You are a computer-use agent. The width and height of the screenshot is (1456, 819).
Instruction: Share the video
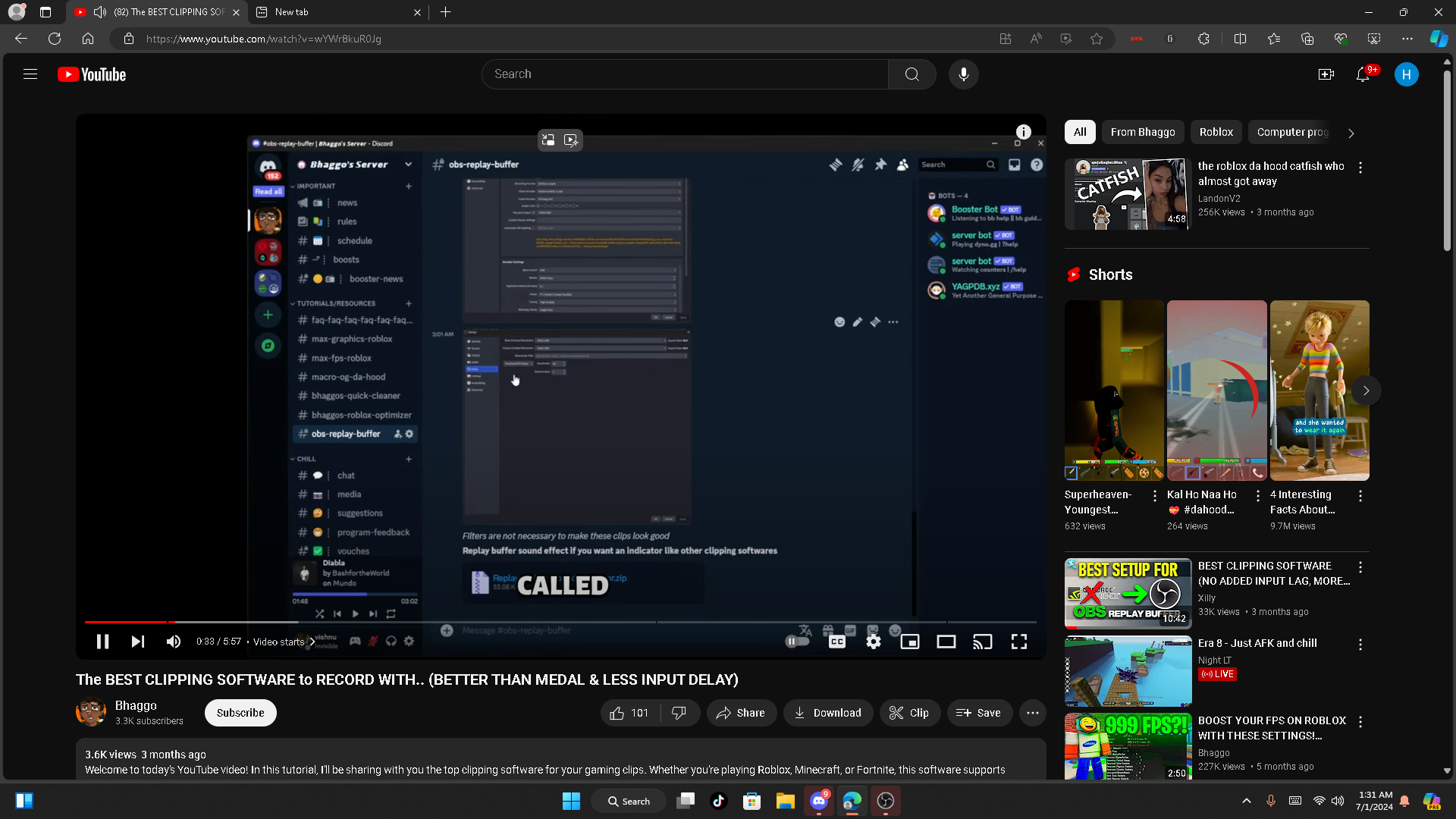[x=742, y=713]
